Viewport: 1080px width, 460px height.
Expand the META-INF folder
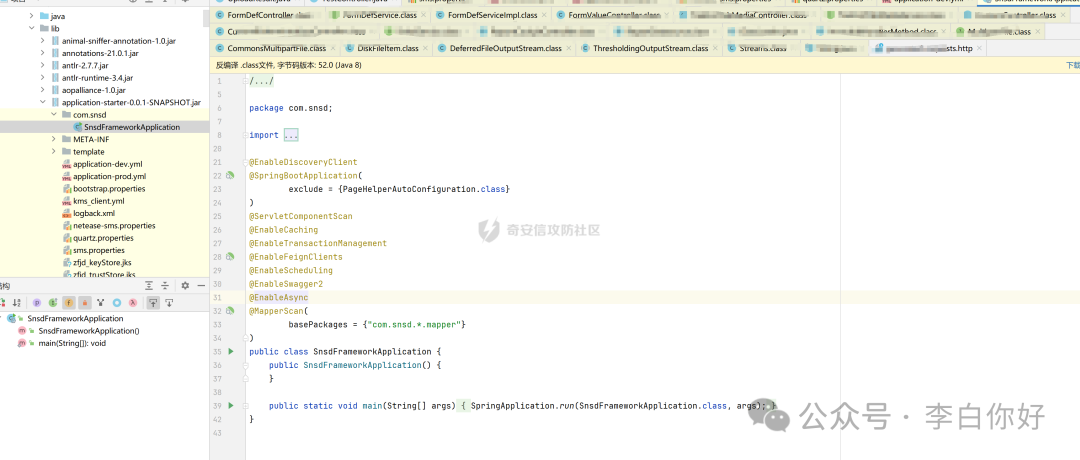pyautogui.click(x=54, y=139)
